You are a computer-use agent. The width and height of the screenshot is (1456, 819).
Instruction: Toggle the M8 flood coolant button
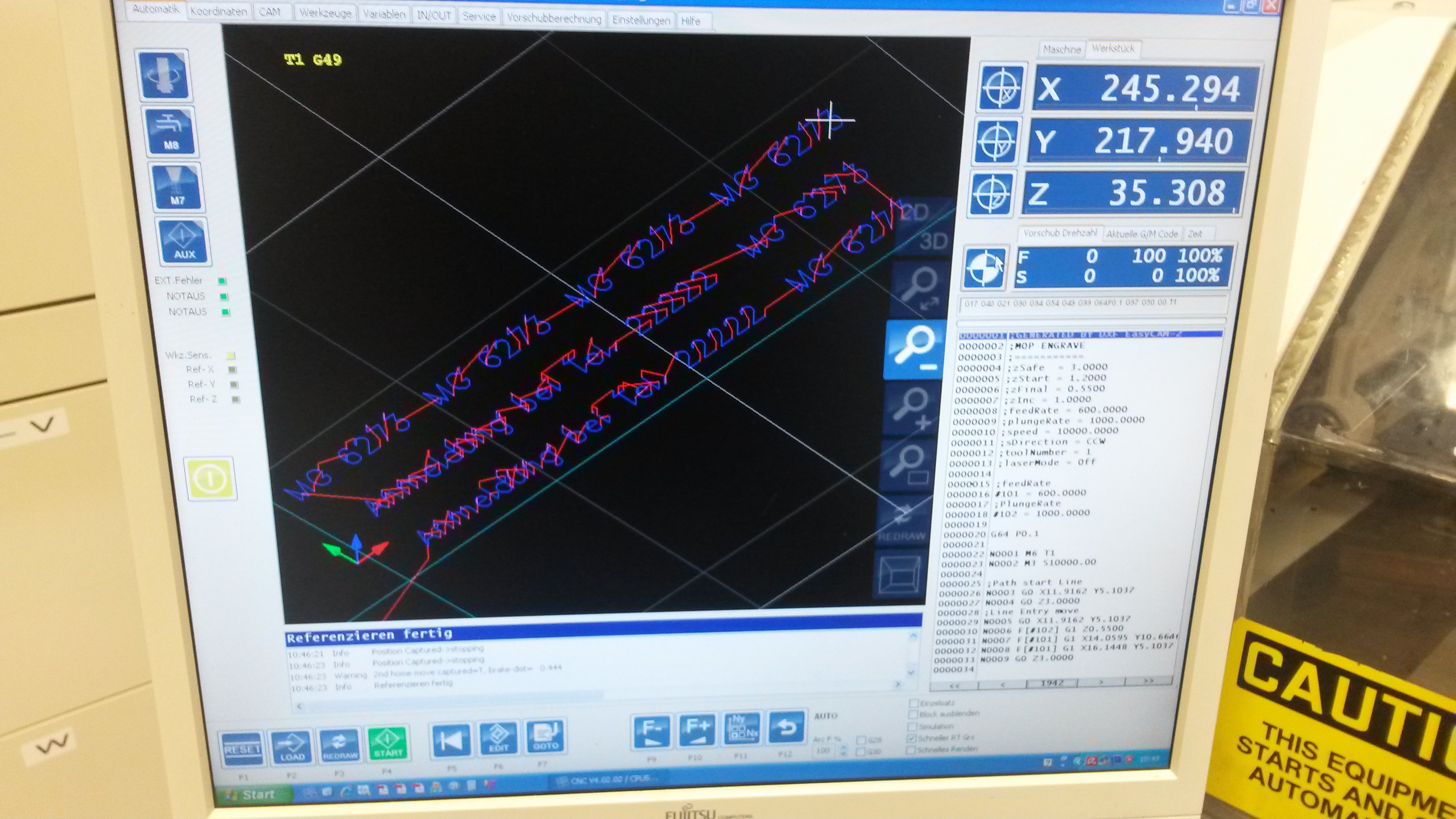(170, 131)
